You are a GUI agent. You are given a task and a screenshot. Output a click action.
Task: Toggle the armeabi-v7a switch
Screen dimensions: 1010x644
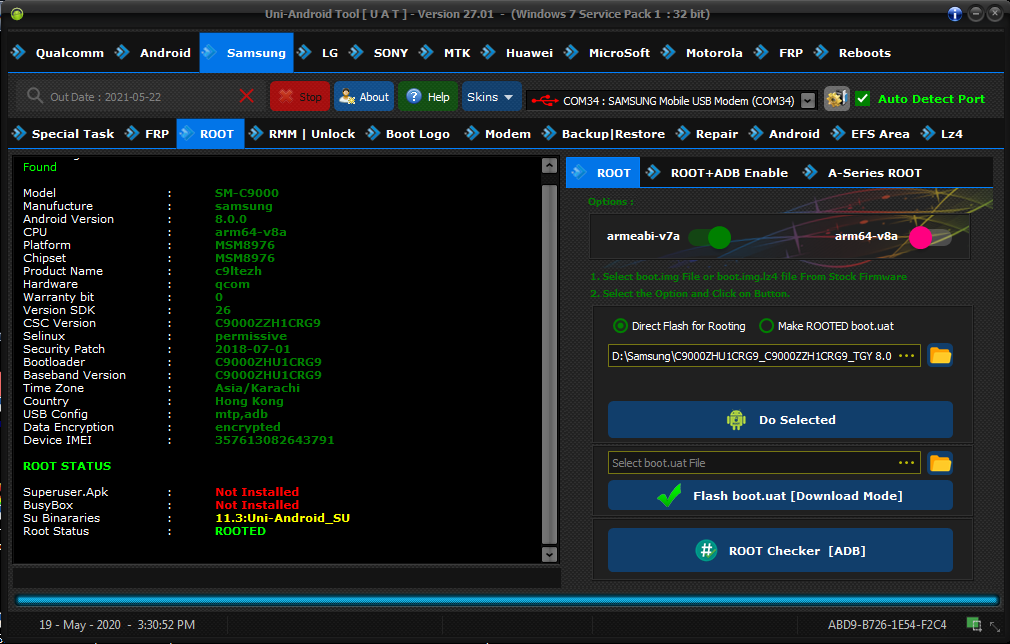tap(709, 238)
